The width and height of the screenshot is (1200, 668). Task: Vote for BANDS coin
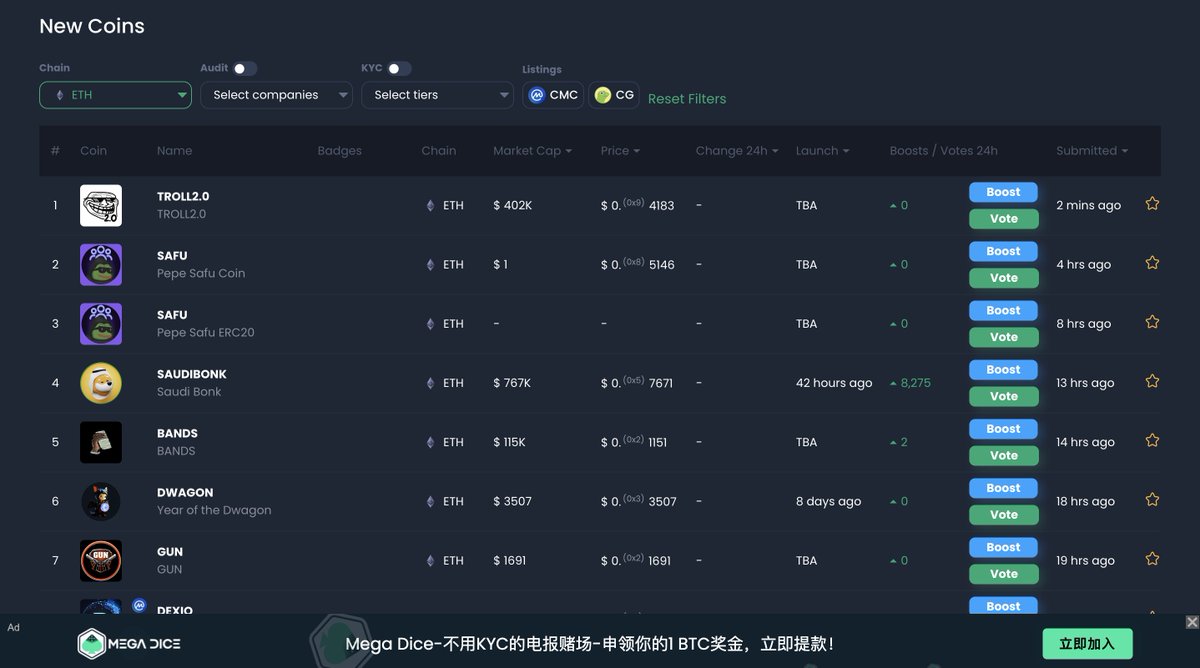tap(1003, 455)
